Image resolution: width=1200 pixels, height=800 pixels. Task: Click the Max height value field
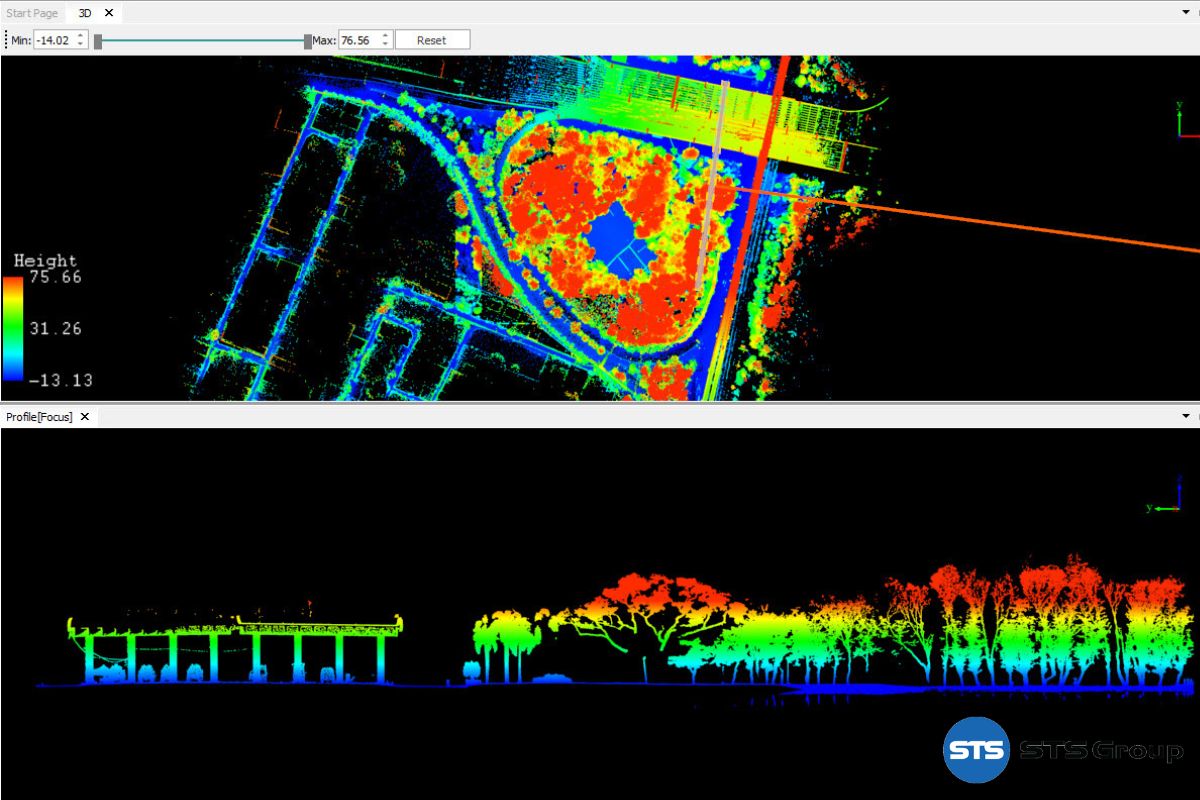358,40
